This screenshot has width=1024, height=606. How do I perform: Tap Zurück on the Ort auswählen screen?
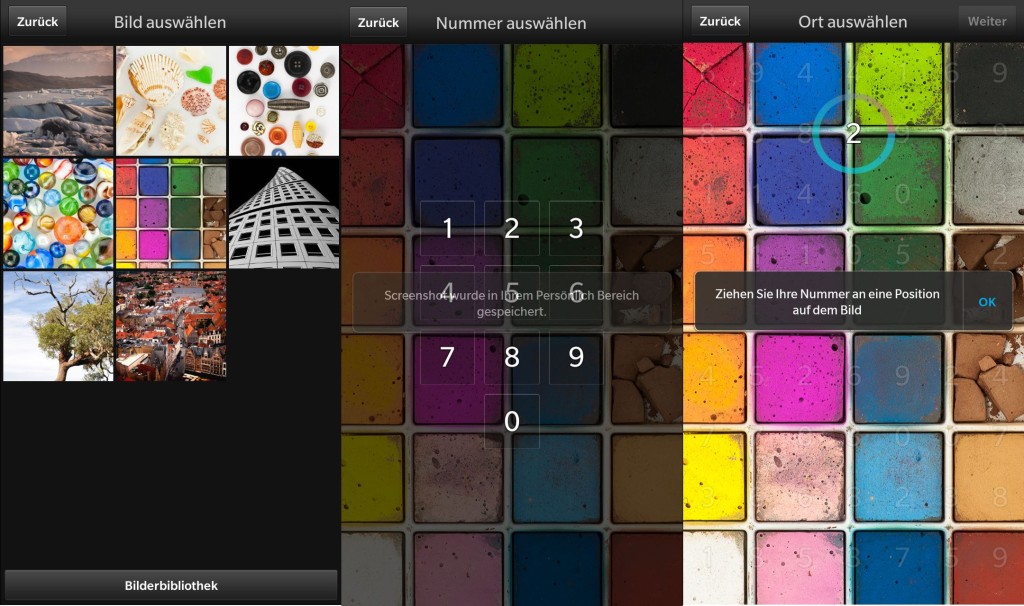click(x=720, y=22)
